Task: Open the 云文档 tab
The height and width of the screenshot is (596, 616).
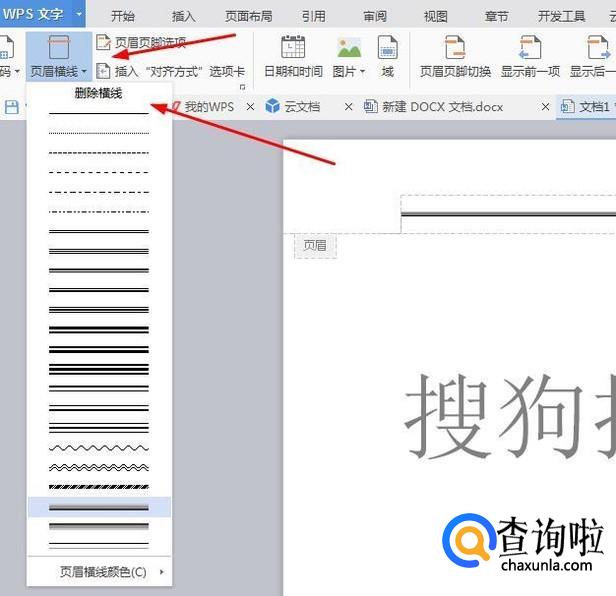Action: coord(302,106)
